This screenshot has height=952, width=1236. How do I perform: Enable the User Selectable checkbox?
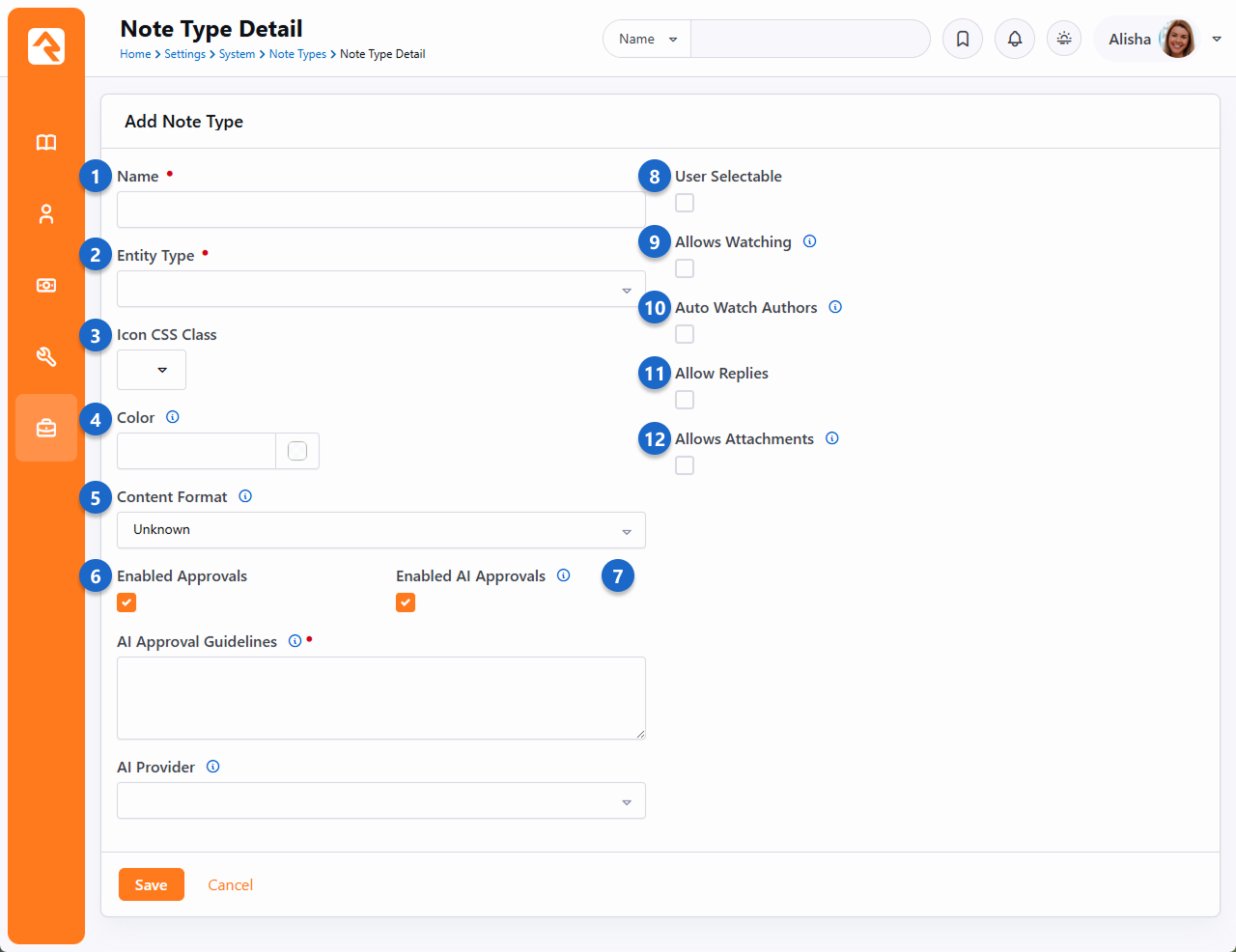coord(685,203)
